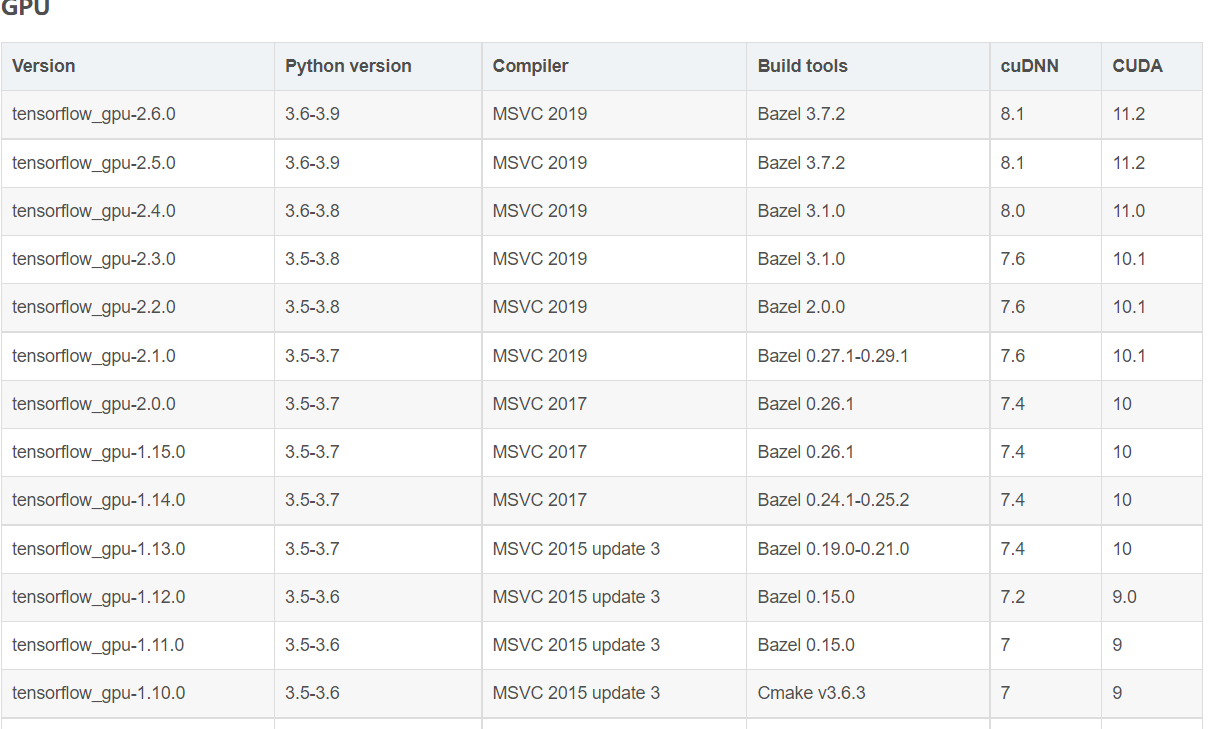Image resolution: width=1213 pixels, height=729 pixels.
Task: Select the tensorflow_gpu-1.11.0 cell
Action: point(138,645)
